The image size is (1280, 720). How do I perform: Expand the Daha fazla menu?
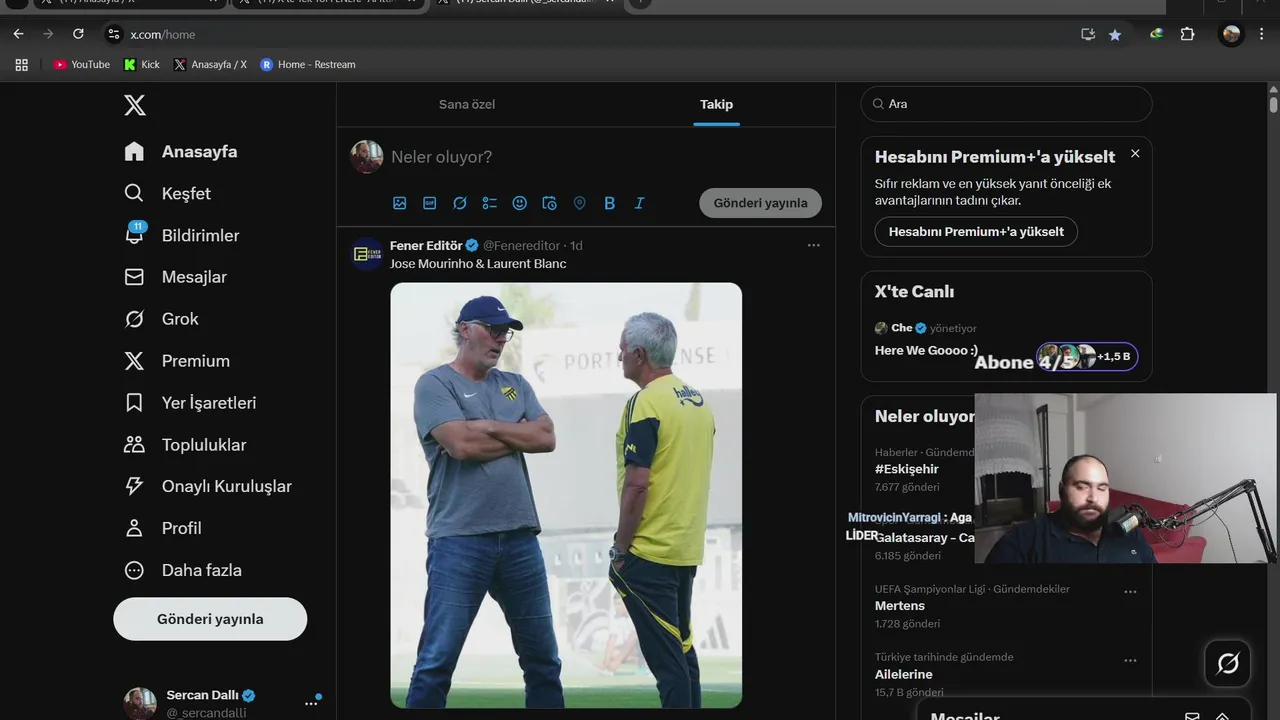click(182, 570)
